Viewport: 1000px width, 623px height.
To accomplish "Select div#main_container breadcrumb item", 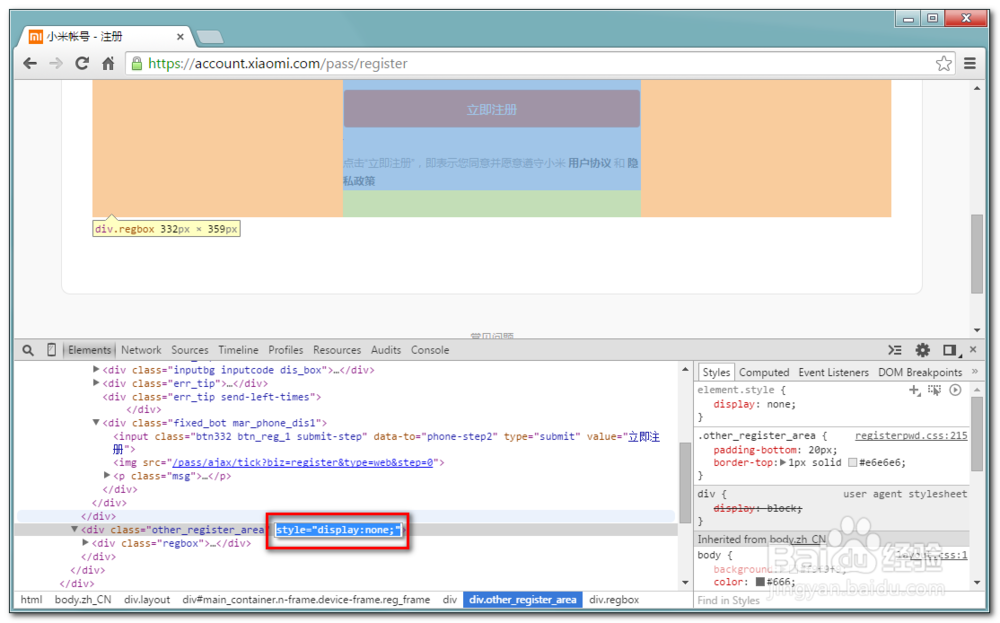I will tap(306, 599).
